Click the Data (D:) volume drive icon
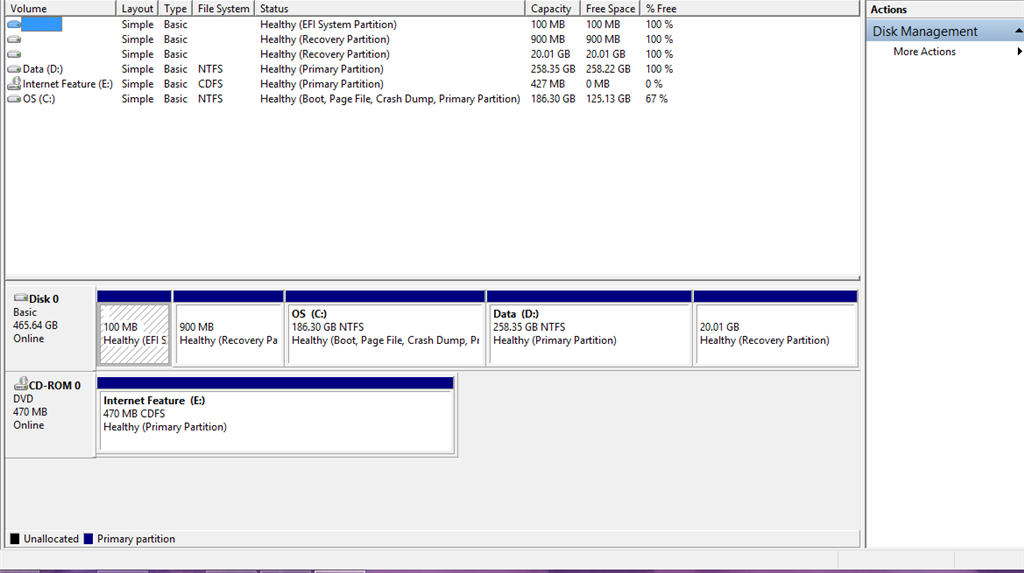Viewport: 1024px width, 573px height. point(14,69)
